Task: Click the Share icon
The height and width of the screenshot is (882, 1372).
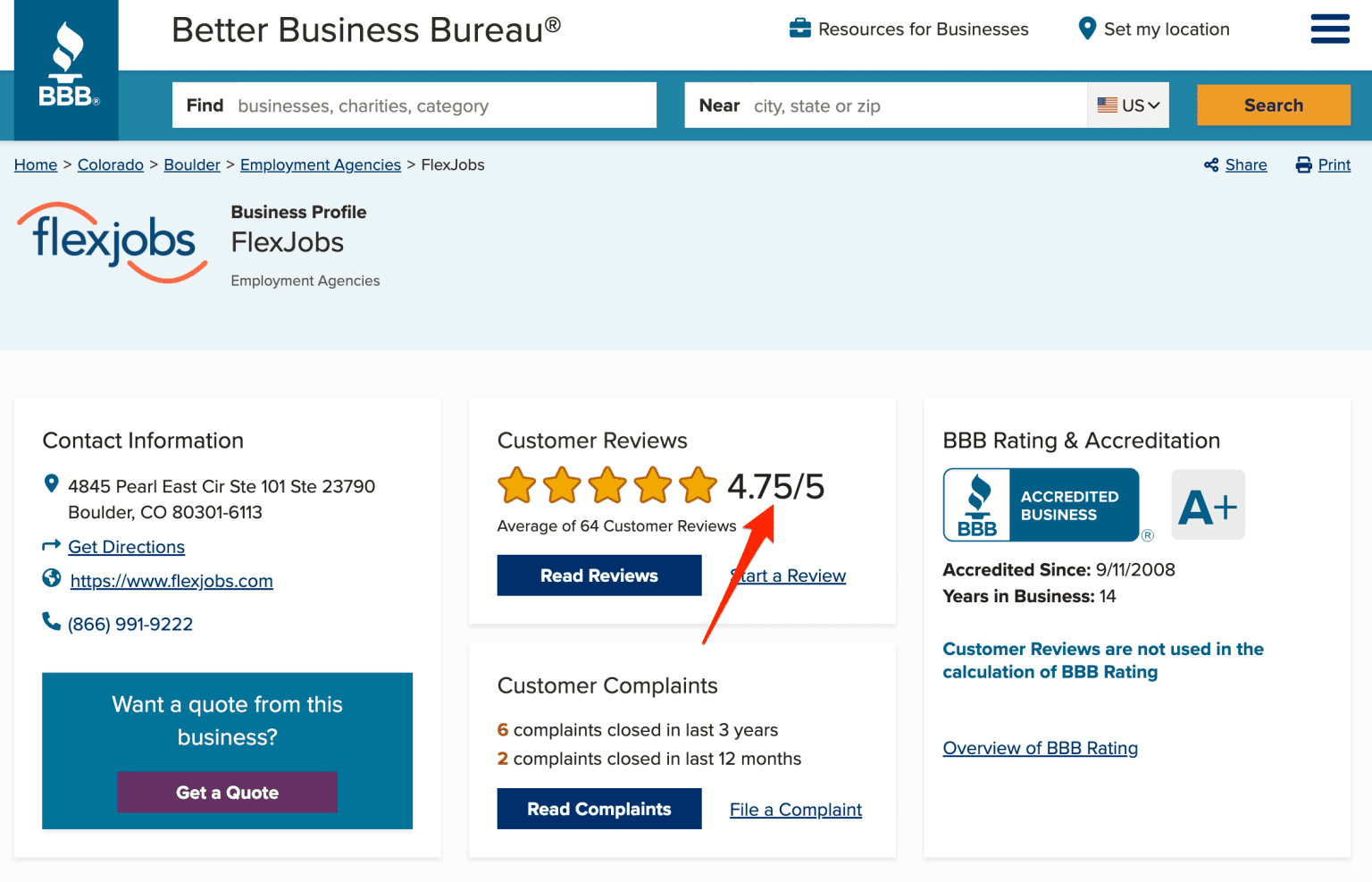Action: 1211,164
